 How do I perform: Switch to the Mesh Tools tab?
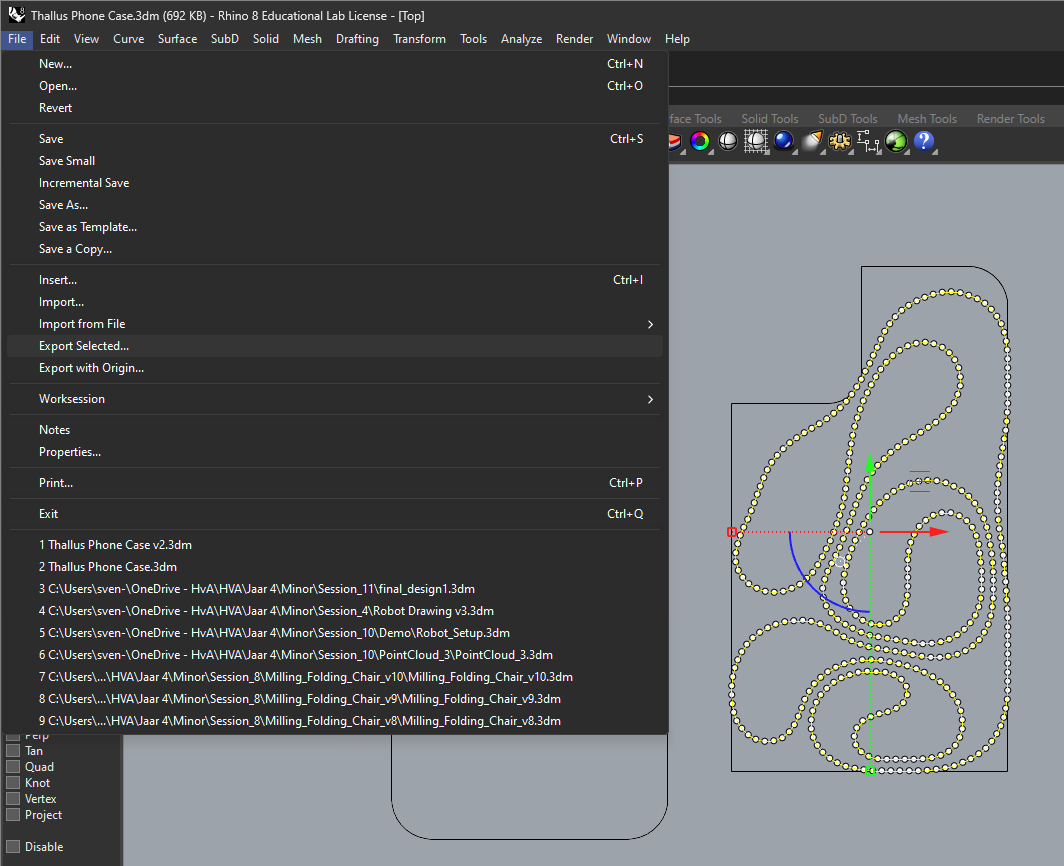(x=926, y=119)
